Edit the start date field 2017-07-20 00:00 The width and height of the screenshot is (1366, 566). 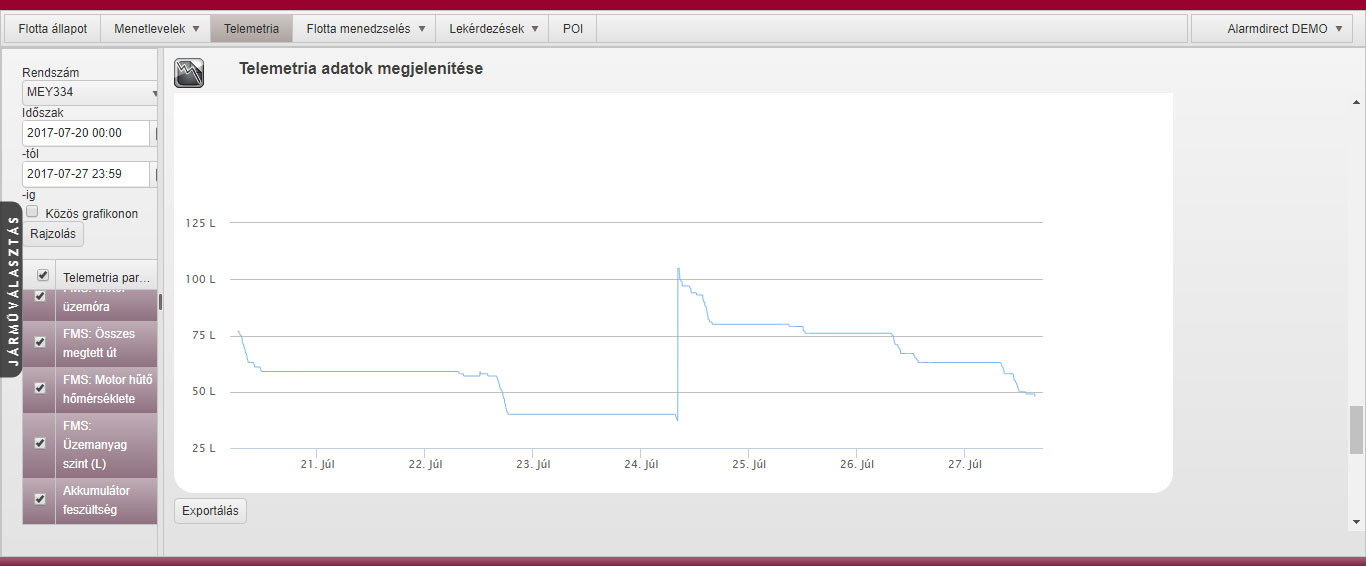pos(86,133)
